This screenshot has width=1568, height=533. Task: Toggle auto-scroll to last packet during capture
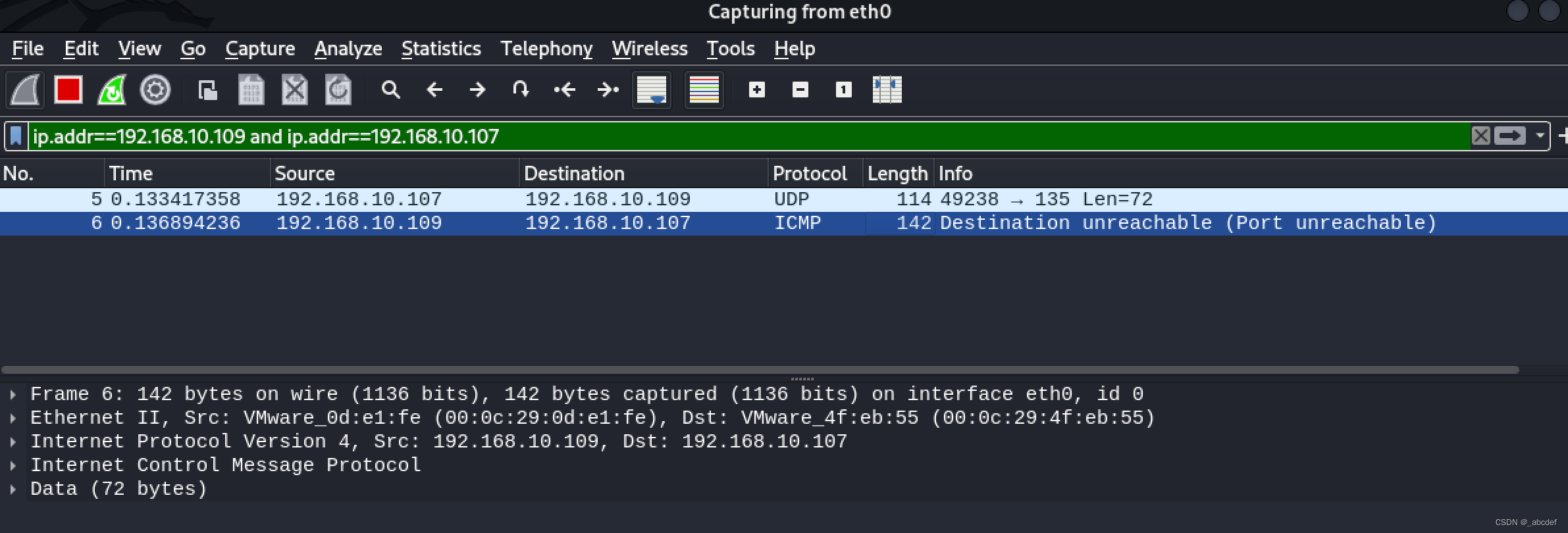click(x=652, y=89)
